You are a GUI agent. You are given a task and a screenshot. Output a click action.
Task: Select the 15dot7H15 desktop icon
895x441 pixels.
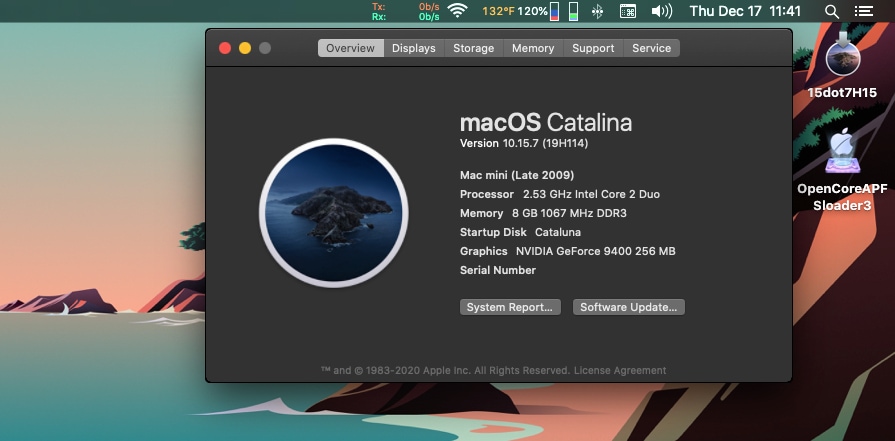[x=842, y=66]
